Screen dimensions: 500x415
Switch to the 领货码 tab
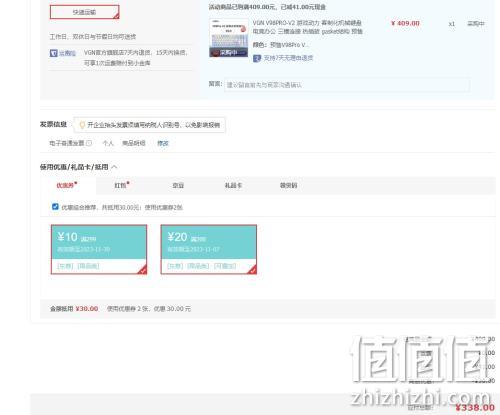289,185
